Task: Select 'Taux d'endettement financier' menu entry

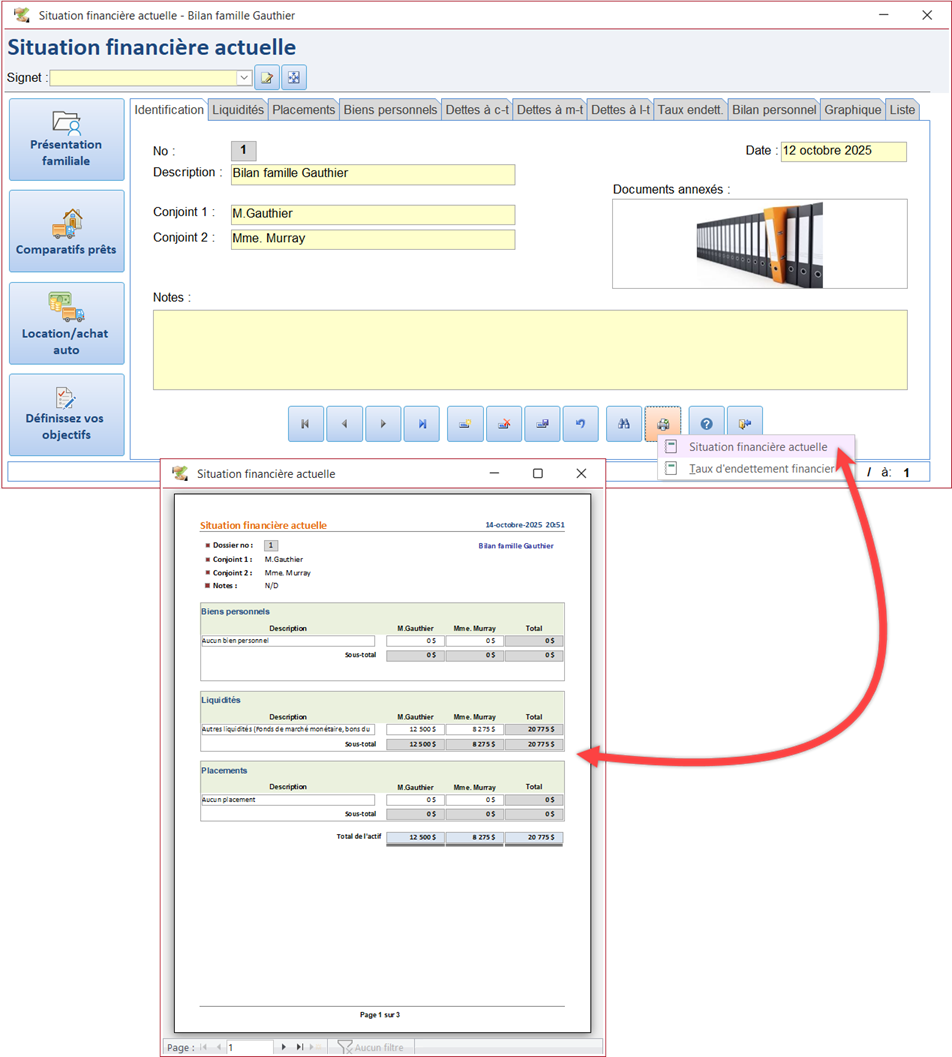Action: (x=760, y=468)
